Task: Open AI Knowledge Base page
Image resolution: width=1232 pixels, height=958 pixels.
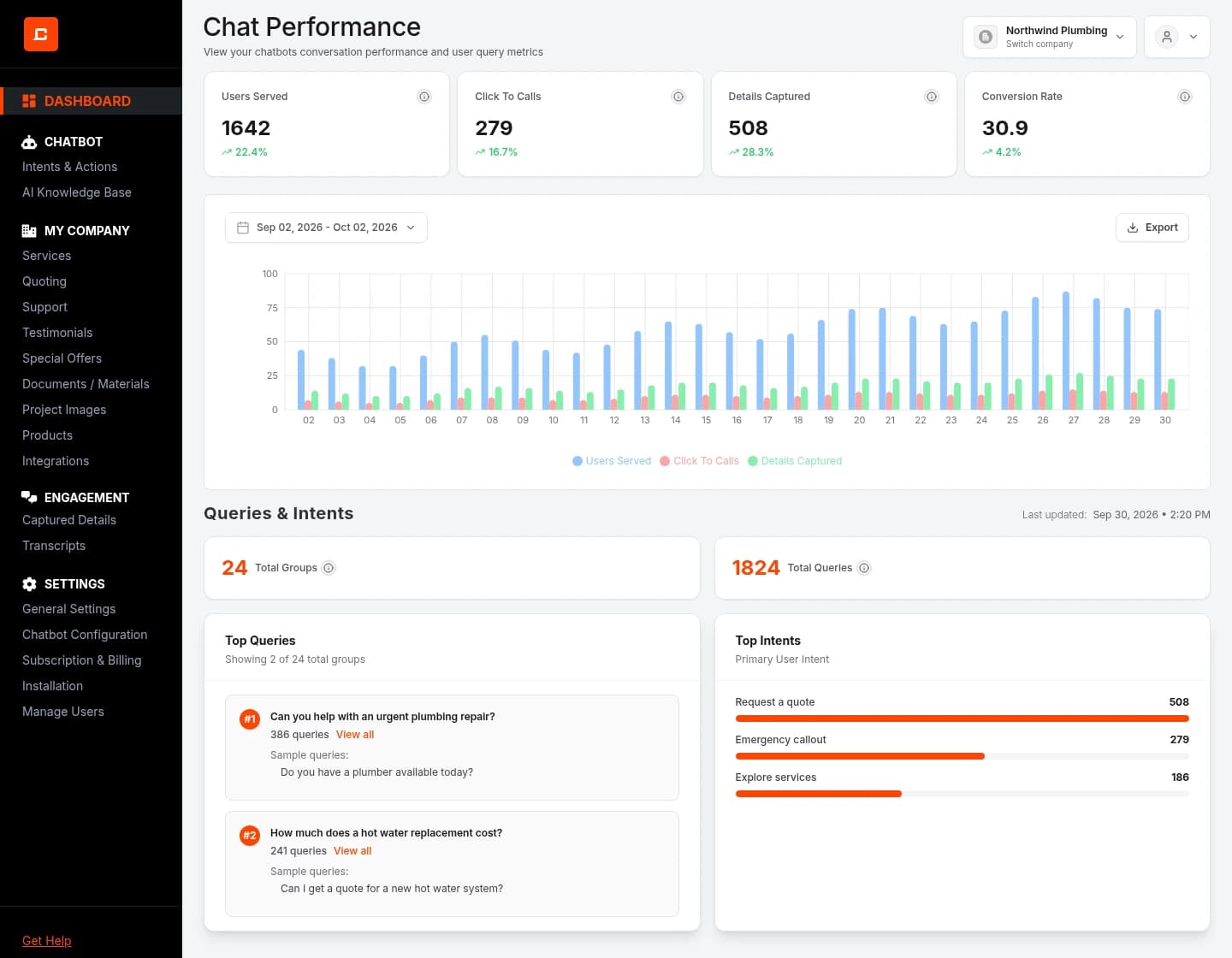Action: coord(77,192)
